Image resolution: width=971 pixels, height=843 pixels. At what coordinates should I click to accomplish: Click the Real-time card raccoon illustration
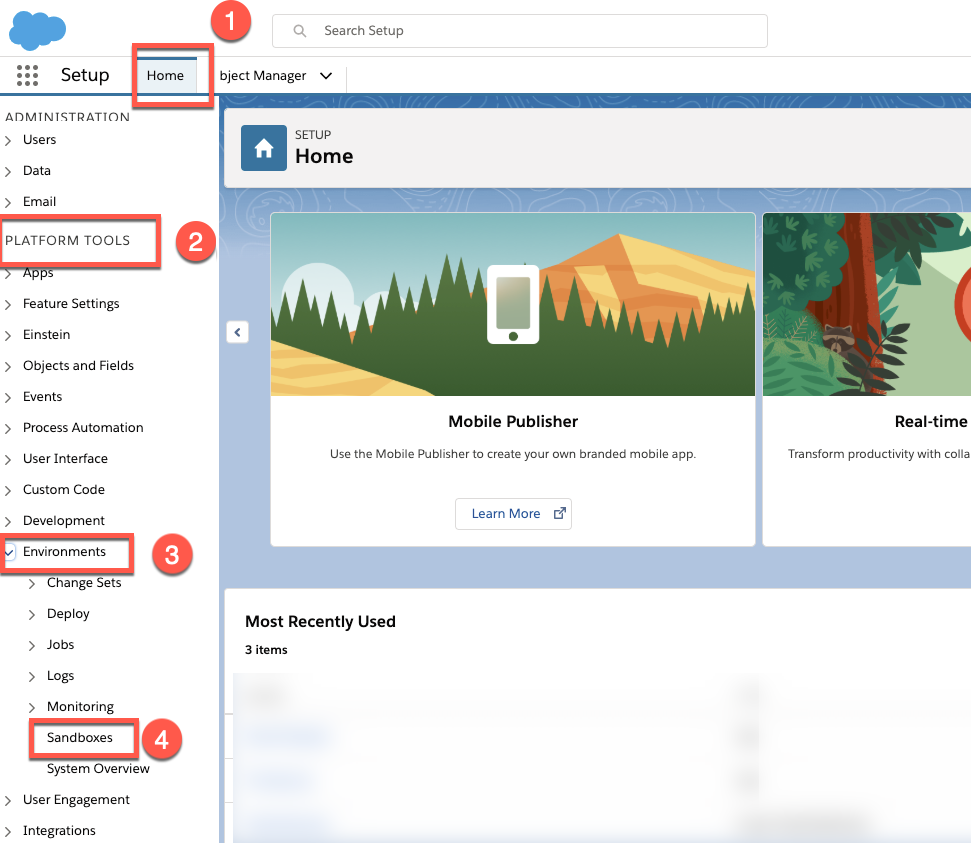coord(838,340)
